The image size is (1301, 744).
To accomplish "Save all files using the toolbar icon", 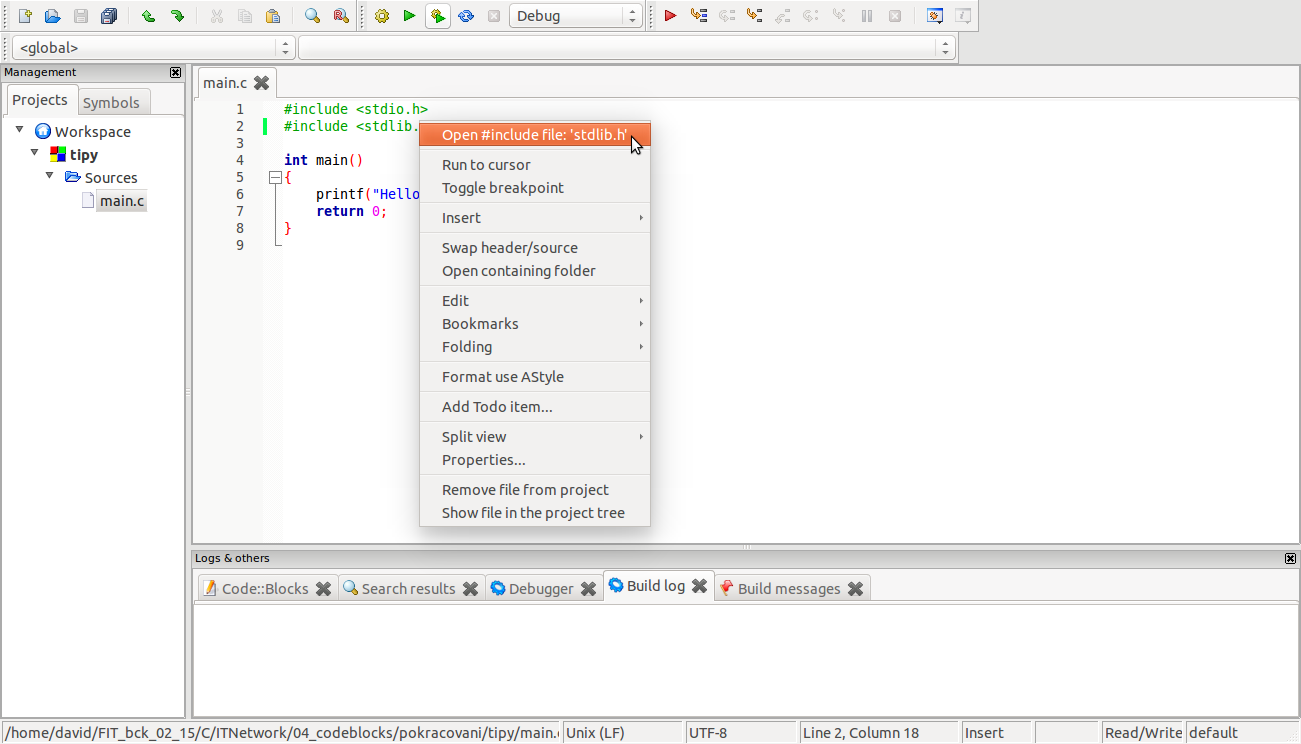I will [x=110, y=15].
